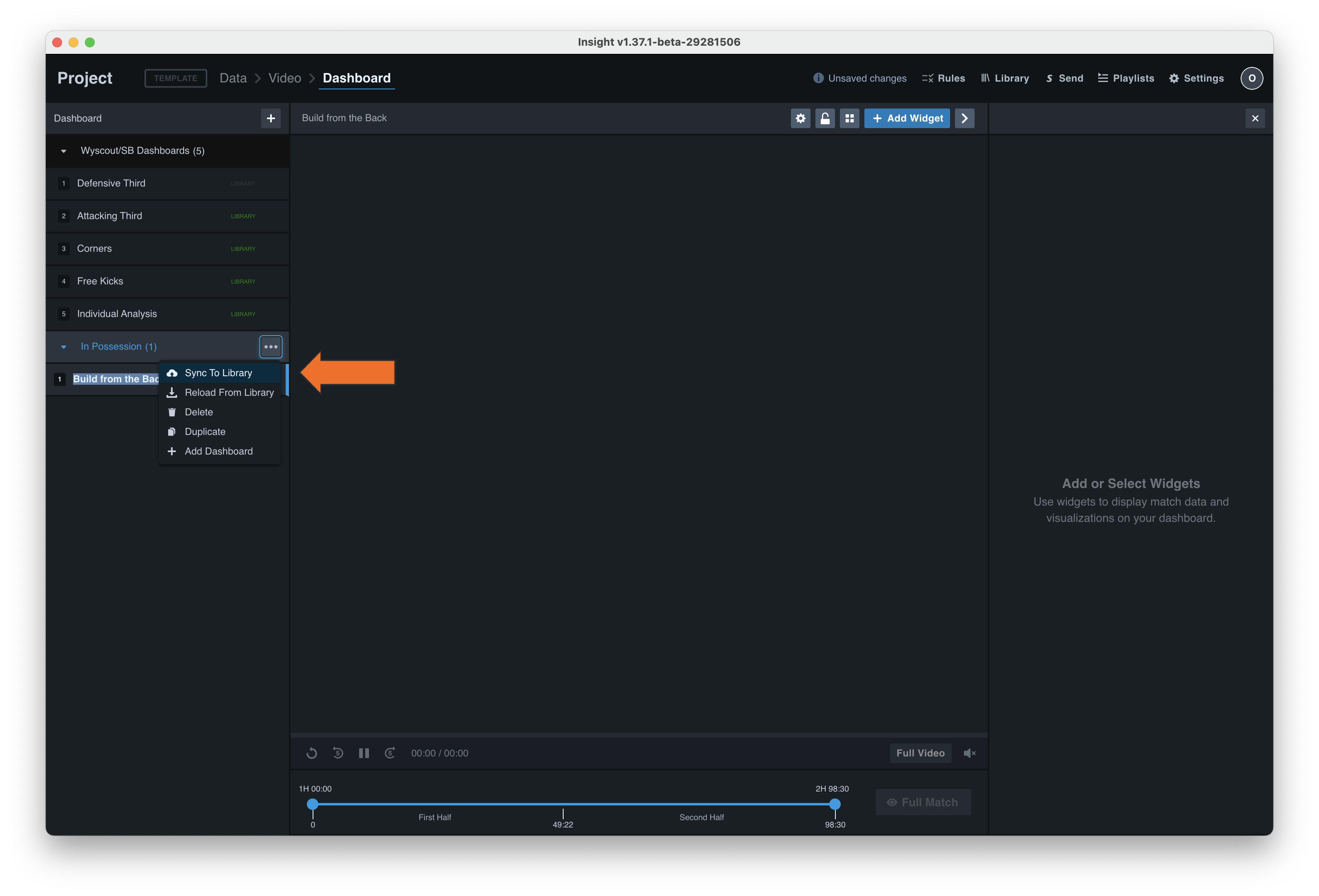Go to the Video breadcrumb tab
This screenshot has width=1319, height=896.
click(285, 78)
